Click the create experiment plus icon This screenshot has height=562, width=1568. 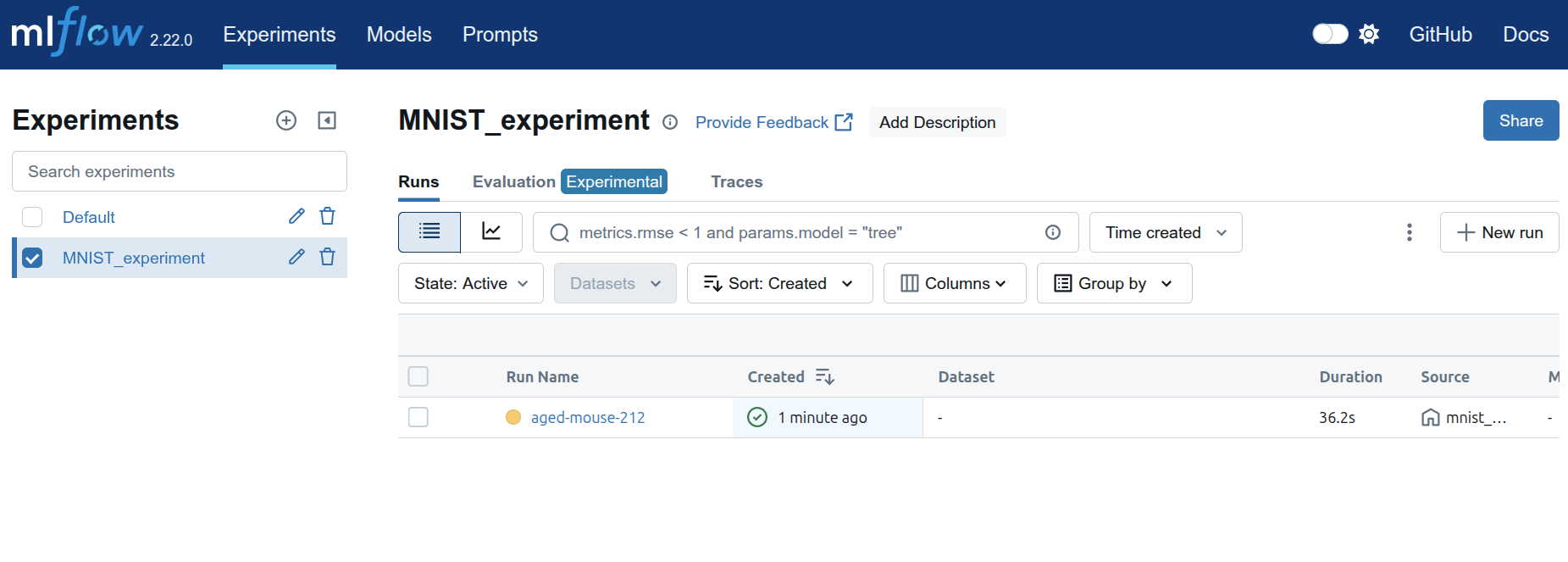tap(286, 120)
